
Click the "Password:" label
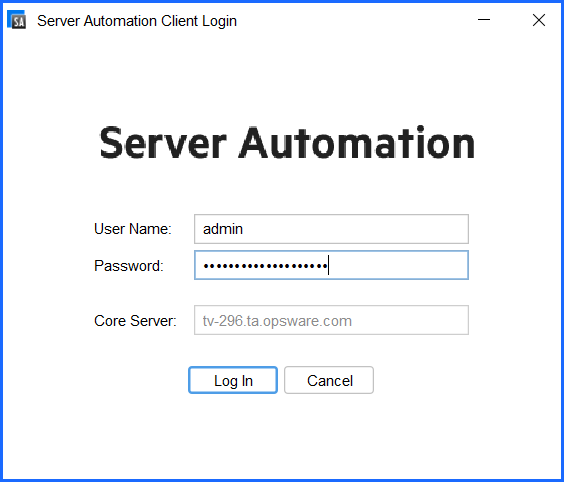click(x=129, y=266)
